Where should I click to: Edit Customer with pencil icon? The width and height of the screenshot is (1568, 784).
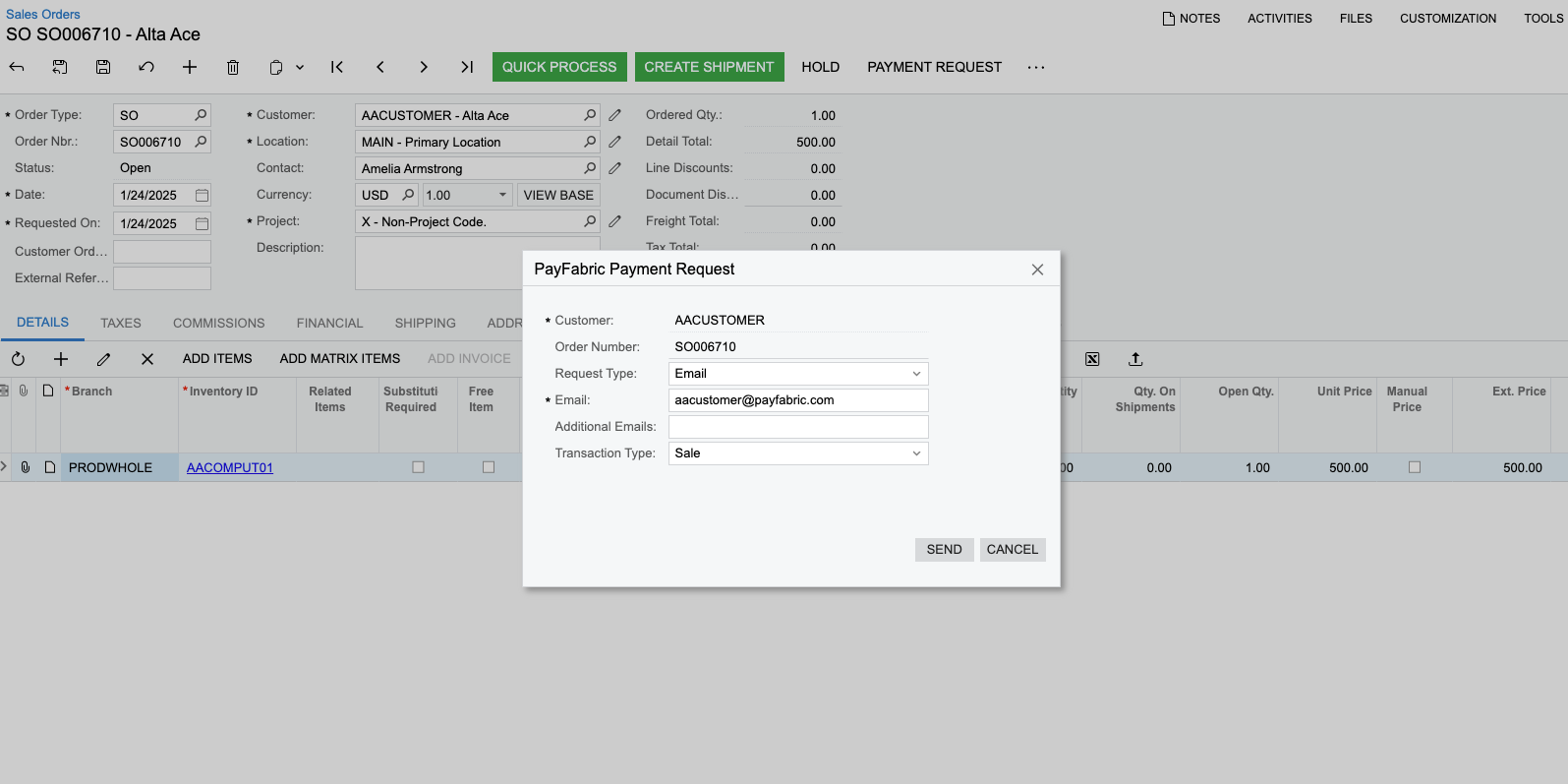(615, 115)
